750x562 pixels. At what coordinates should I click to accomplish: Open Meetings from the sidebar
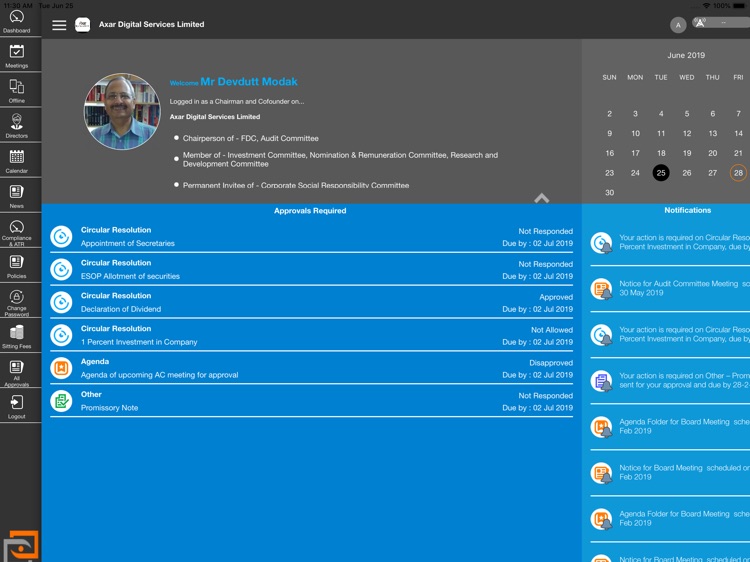coord(17,56)
